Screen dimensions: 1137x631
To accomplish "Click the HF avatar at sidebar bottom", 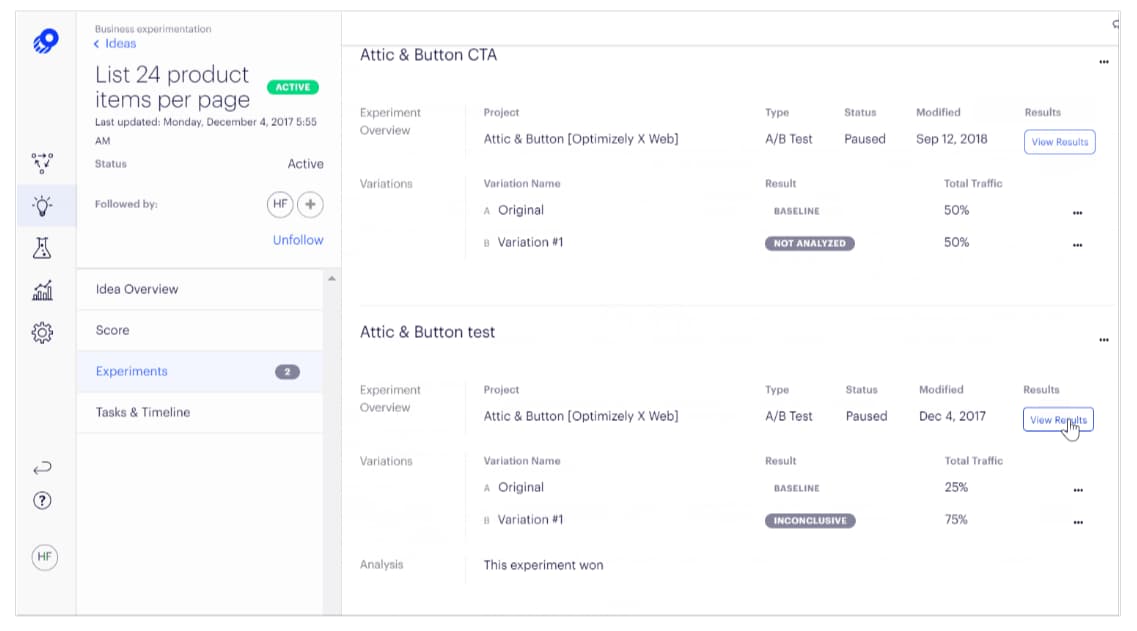I will coord(44,557).
